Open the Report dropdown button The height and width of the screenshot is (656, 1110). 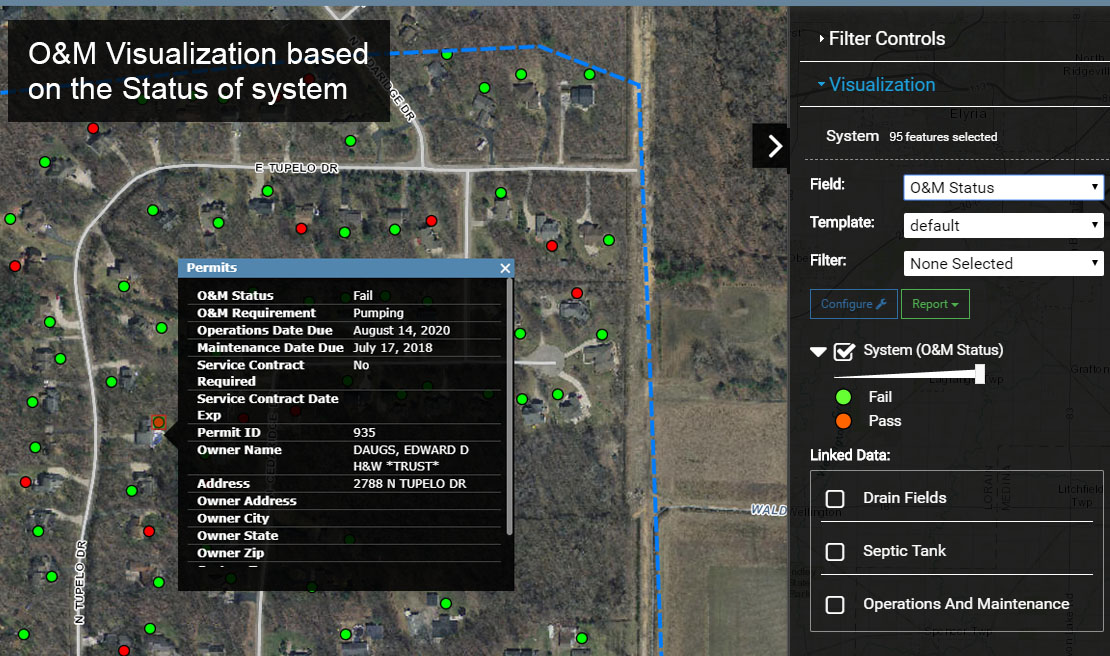point(934,304)
